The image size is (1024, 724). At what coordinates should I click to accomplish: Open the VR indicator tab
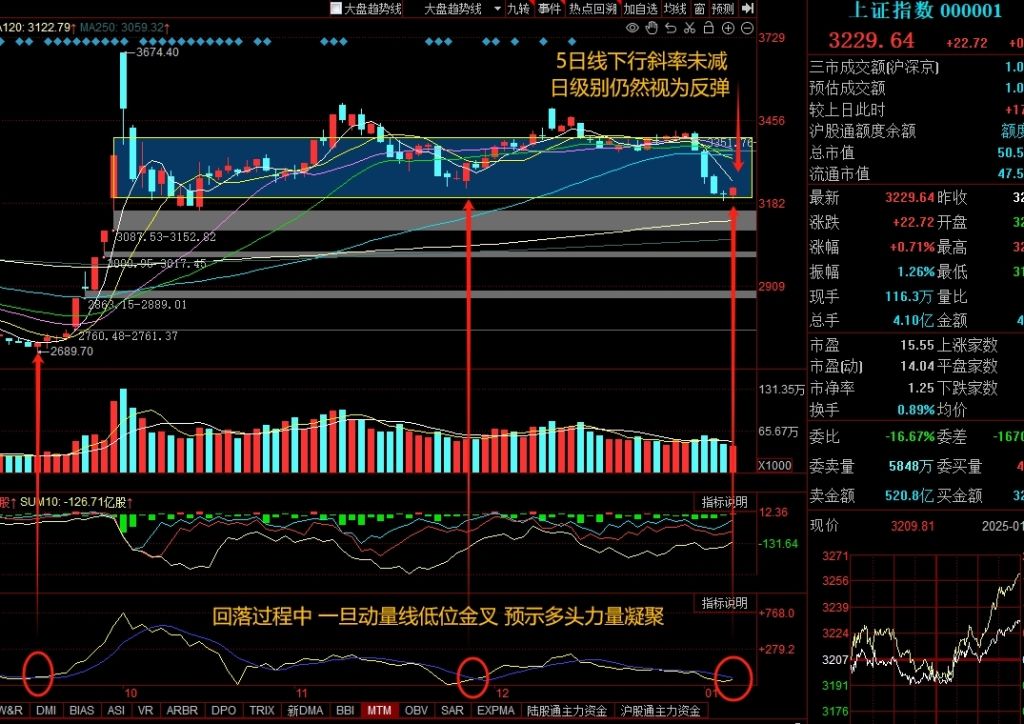(x=146, y=710)
